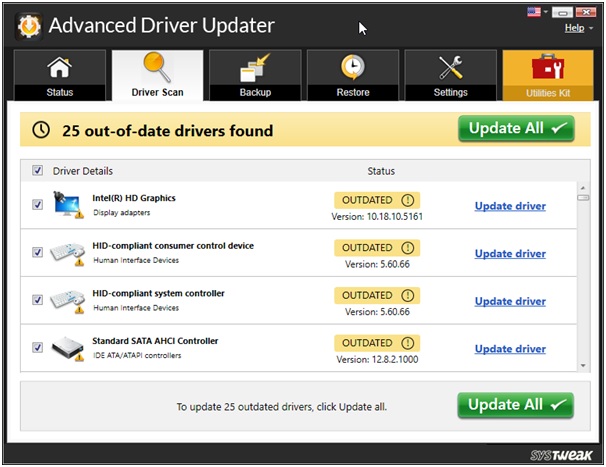Toggle the Driver Details select-all checkbox
The image size is (606, 467).
[x=38, y=171]
